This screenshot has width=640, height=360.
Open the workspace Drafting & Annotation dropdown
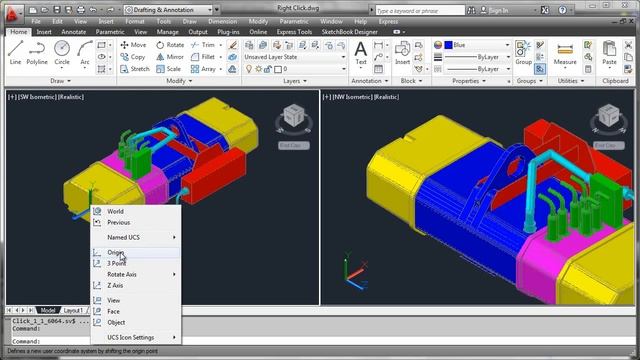click(169, 10)
